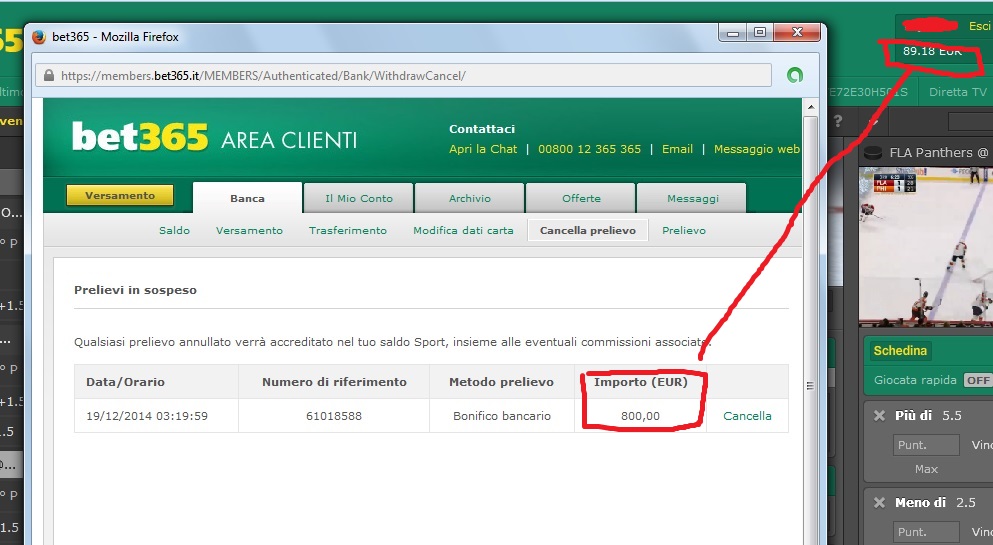Open the Archivio tab
This screenshot has width=993, height=545.
point(470,198)
